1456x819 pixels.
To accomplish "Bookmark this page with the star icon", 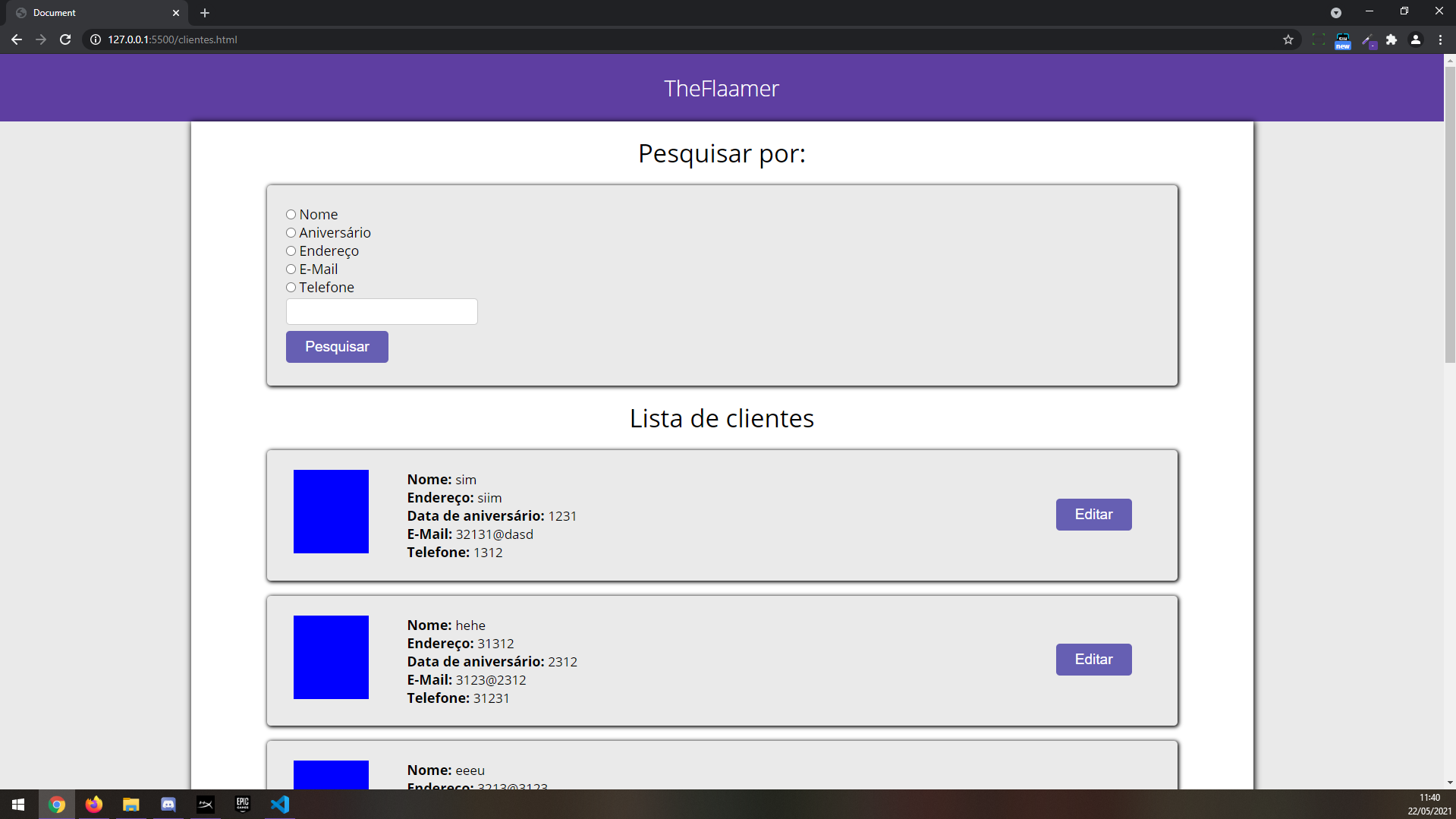I will [x=1288, y=39].
